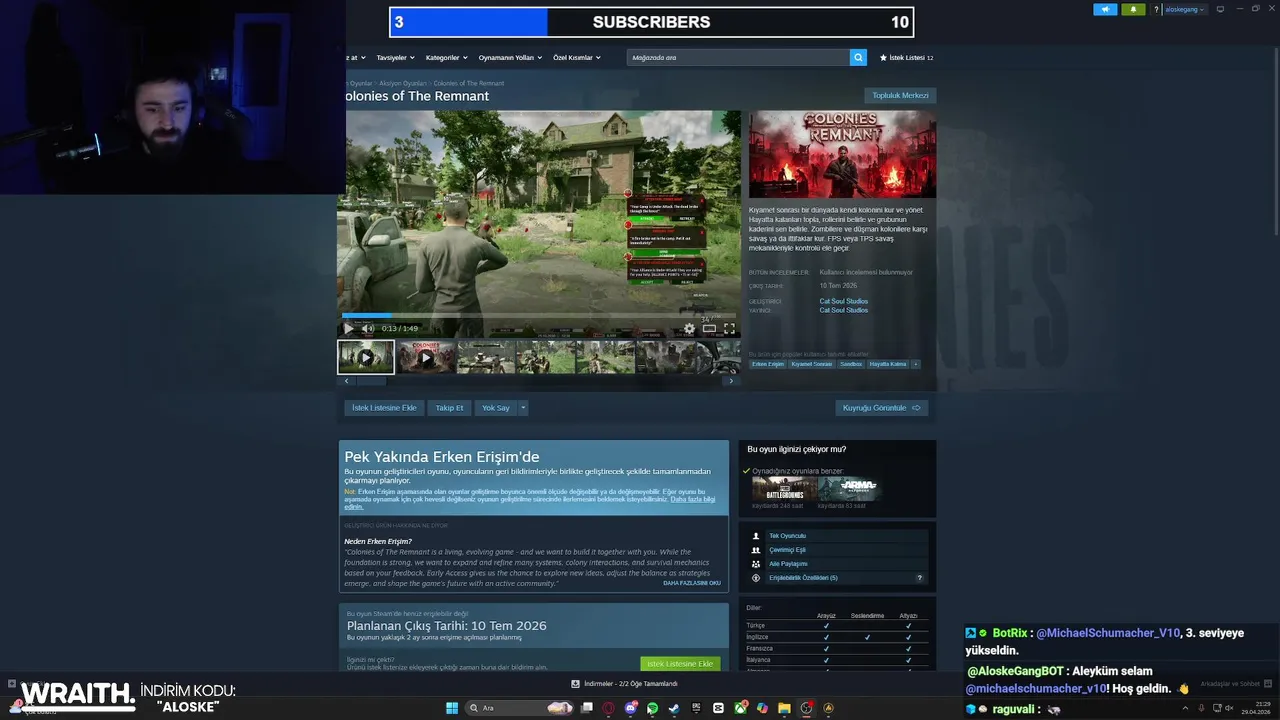Open Cat Soul Studios publisher link
The image size is (1280, 720).
coord(844,310)
